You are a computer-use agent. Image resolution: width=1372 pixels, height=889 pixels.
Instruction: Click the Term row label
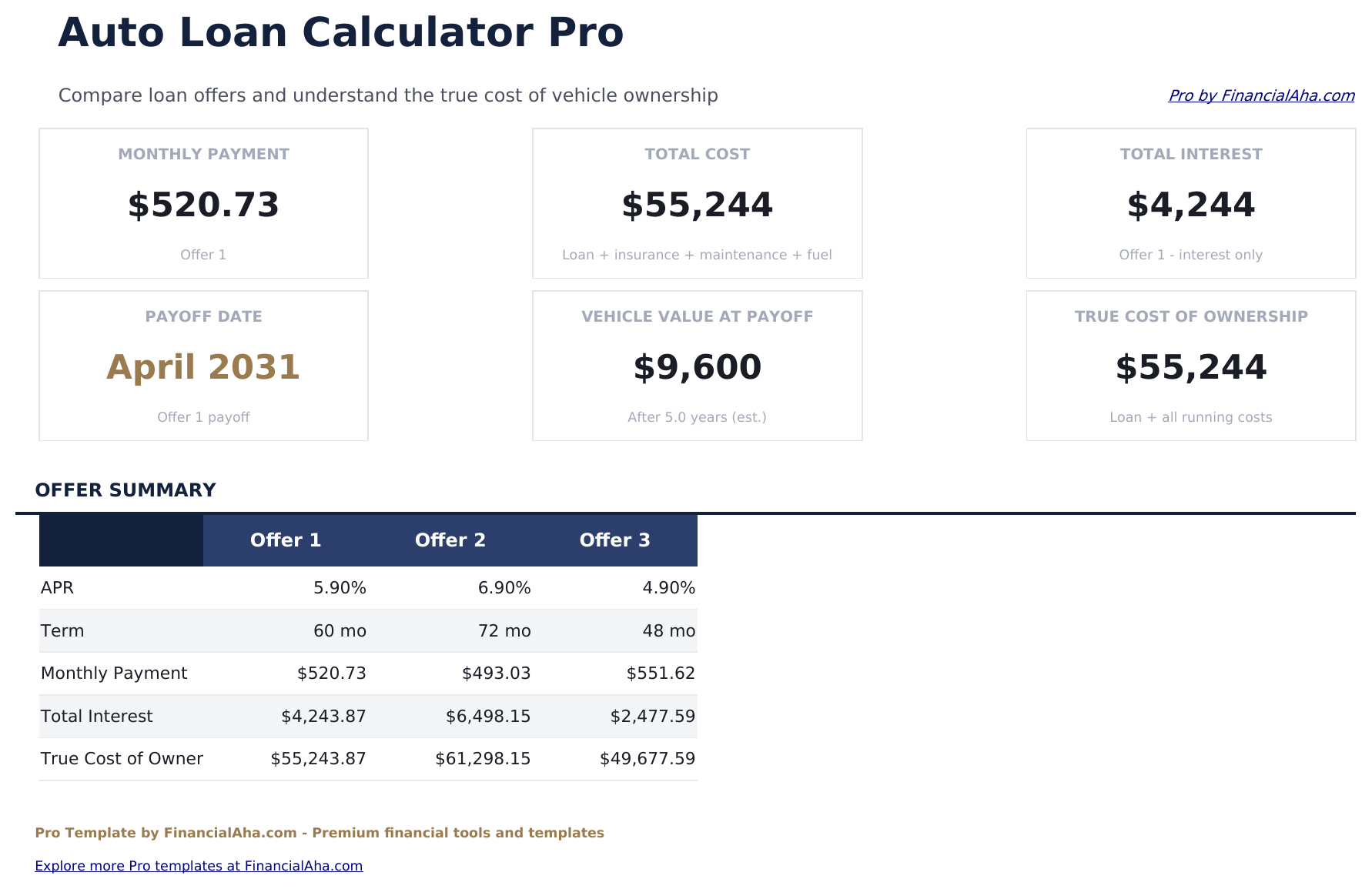coord(63,630)
